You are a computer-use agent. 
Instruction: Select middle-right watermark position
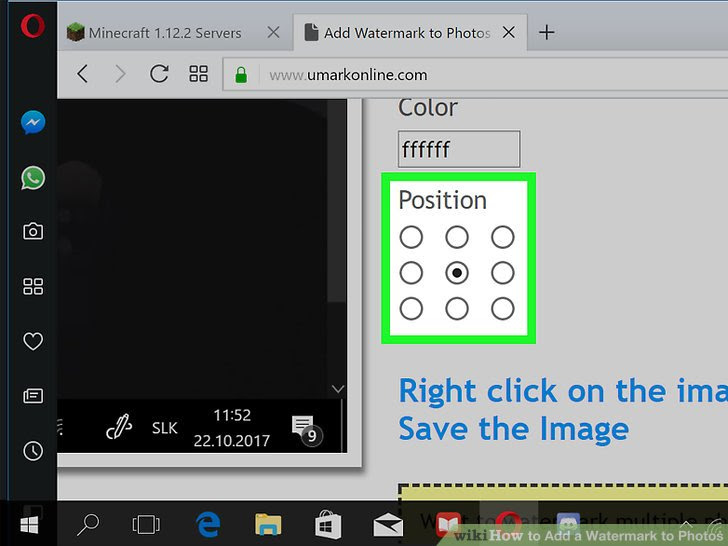tap(503, 273)
